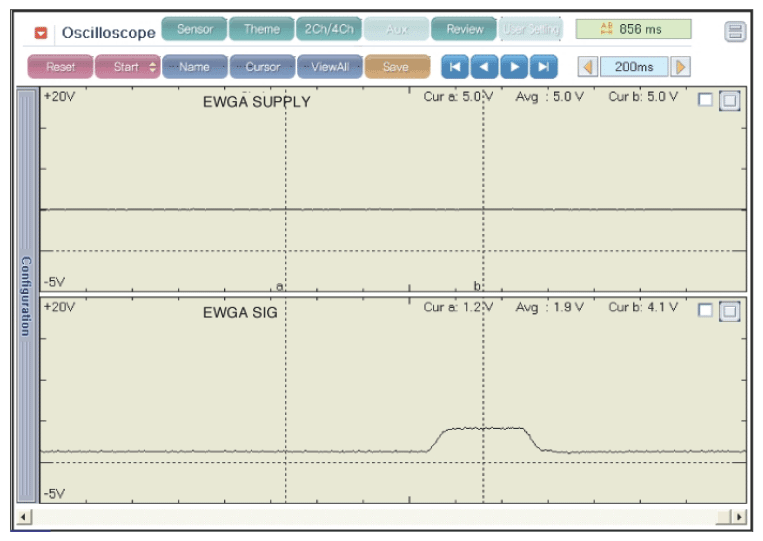The height and width of the screenshot is (541, 763).
Task: Click the Save button
Action: 397,67
